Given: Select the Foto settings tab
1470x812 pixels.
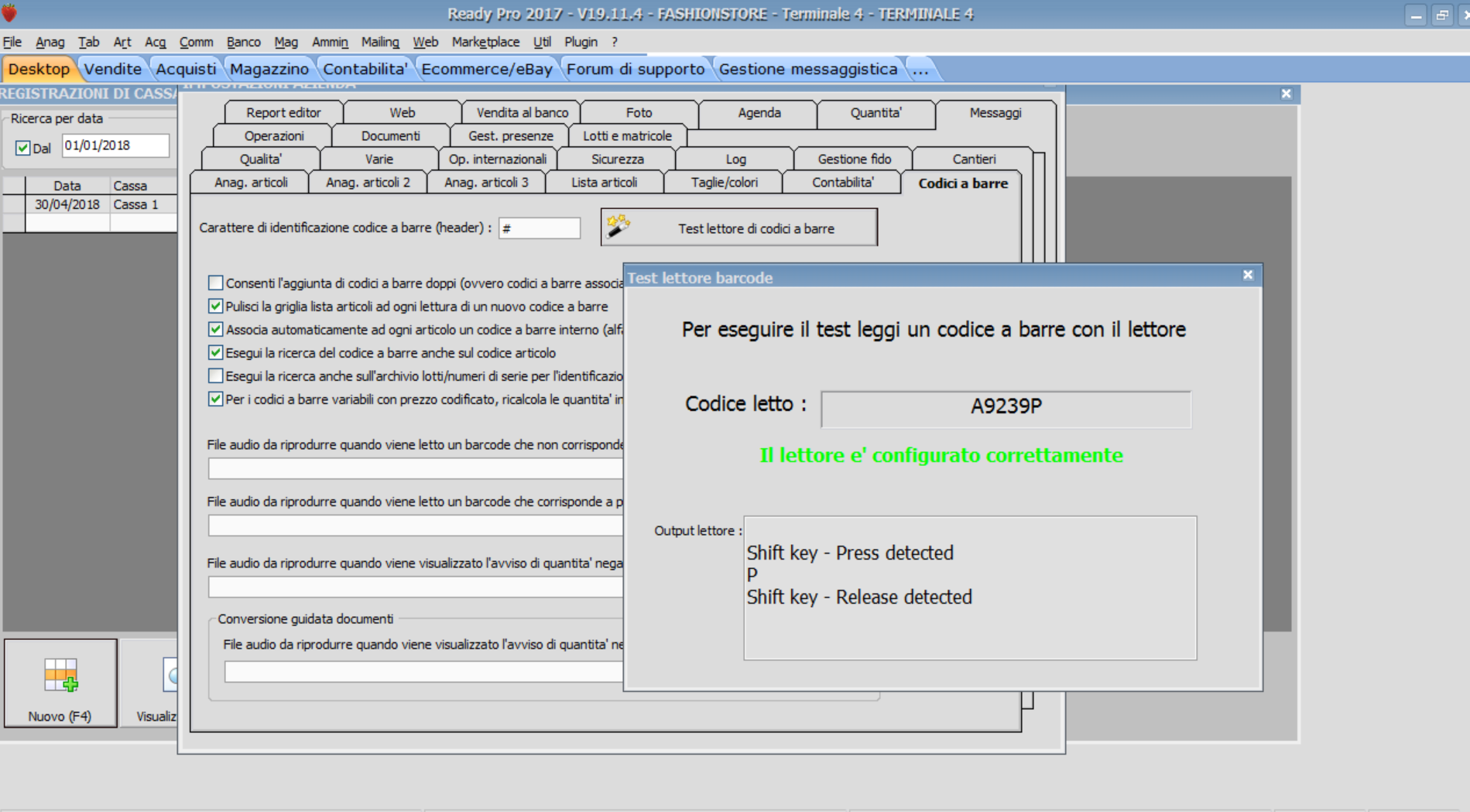Looking at the screenshot, I should coord(639,112).
